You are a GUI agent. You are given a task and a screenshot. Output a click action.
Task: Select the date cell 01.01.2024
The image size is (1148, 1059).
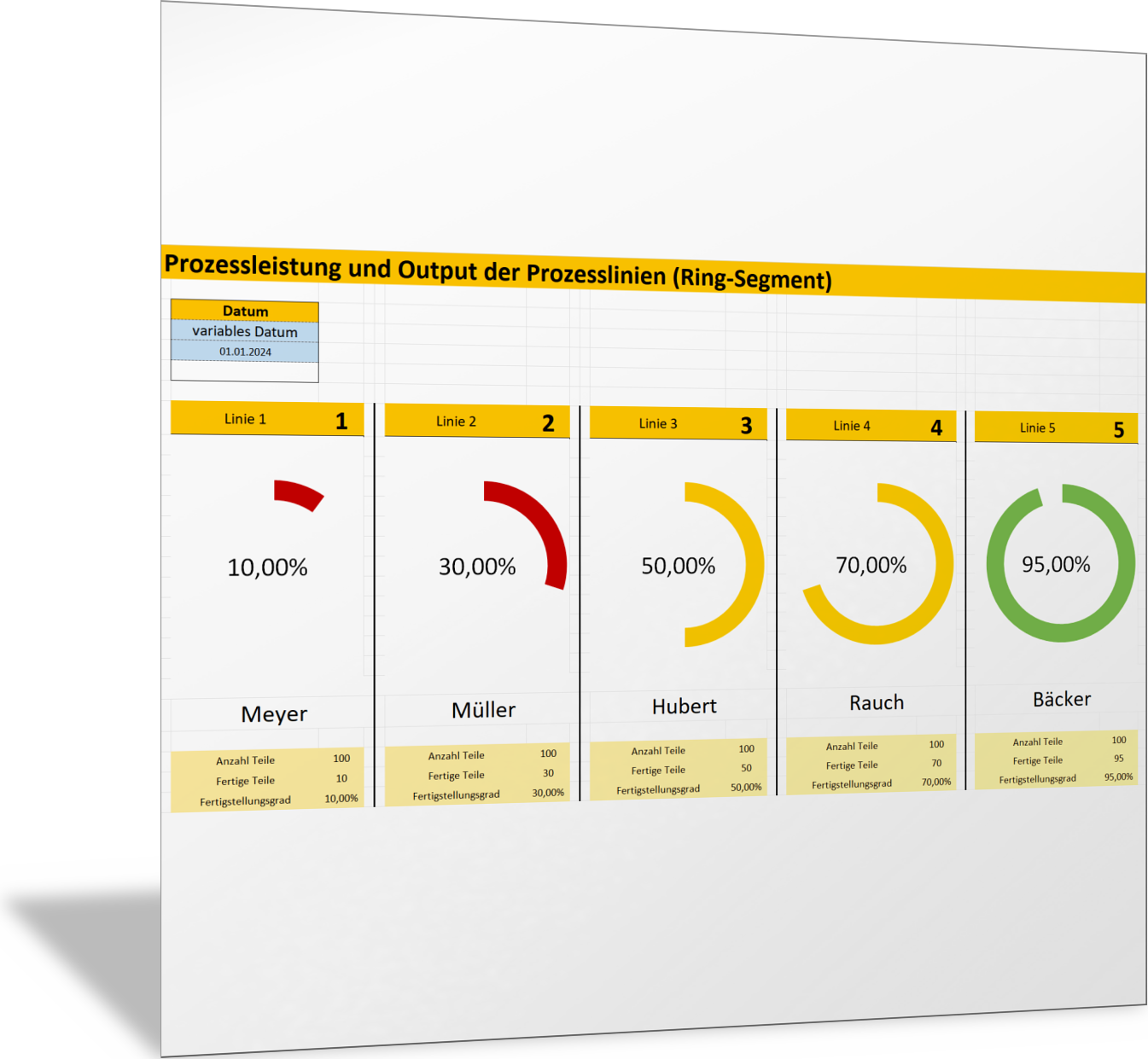pos(245,352)
